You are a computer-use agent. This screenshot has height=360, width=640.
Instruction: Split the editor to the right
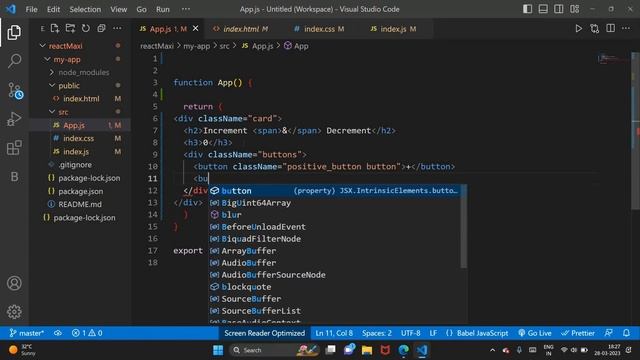tap(611, 29)
